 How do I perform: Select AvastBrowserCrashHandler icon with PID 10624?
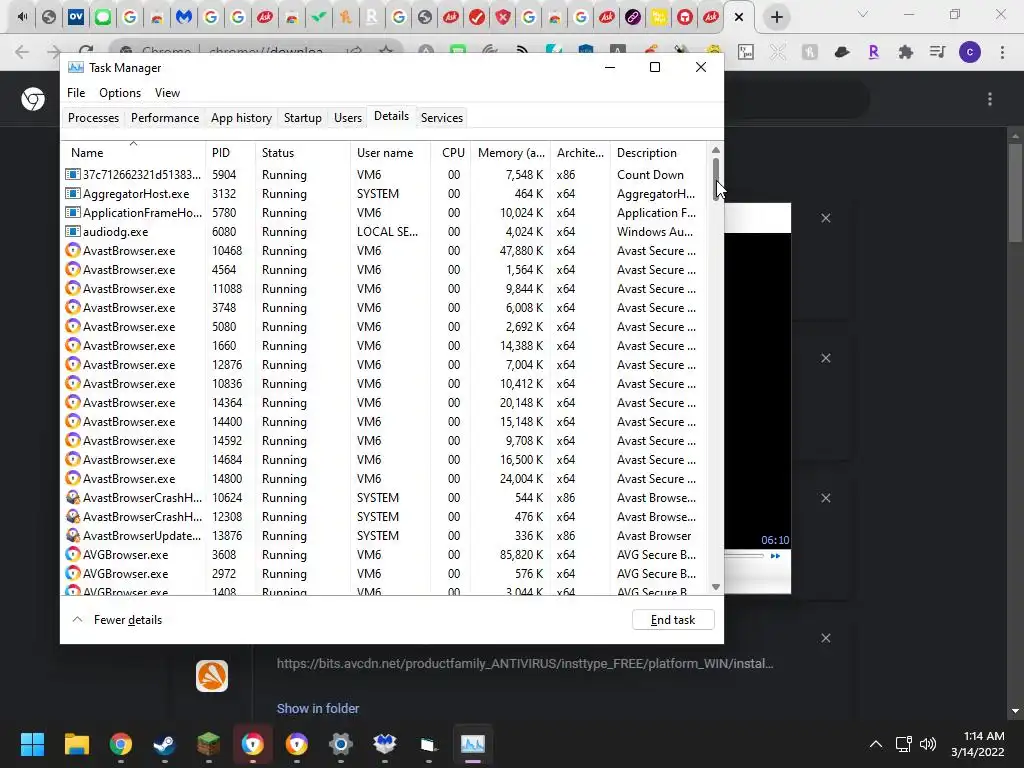pos(72,497)
